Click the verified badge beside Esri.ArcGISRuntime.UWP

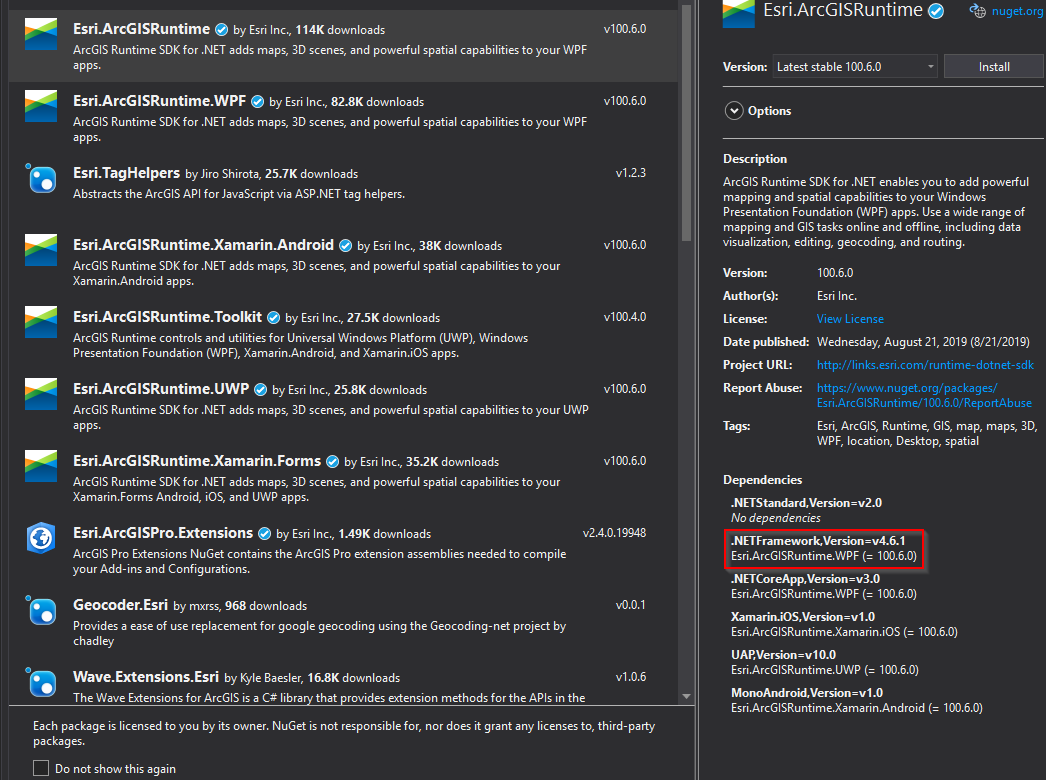261,390
